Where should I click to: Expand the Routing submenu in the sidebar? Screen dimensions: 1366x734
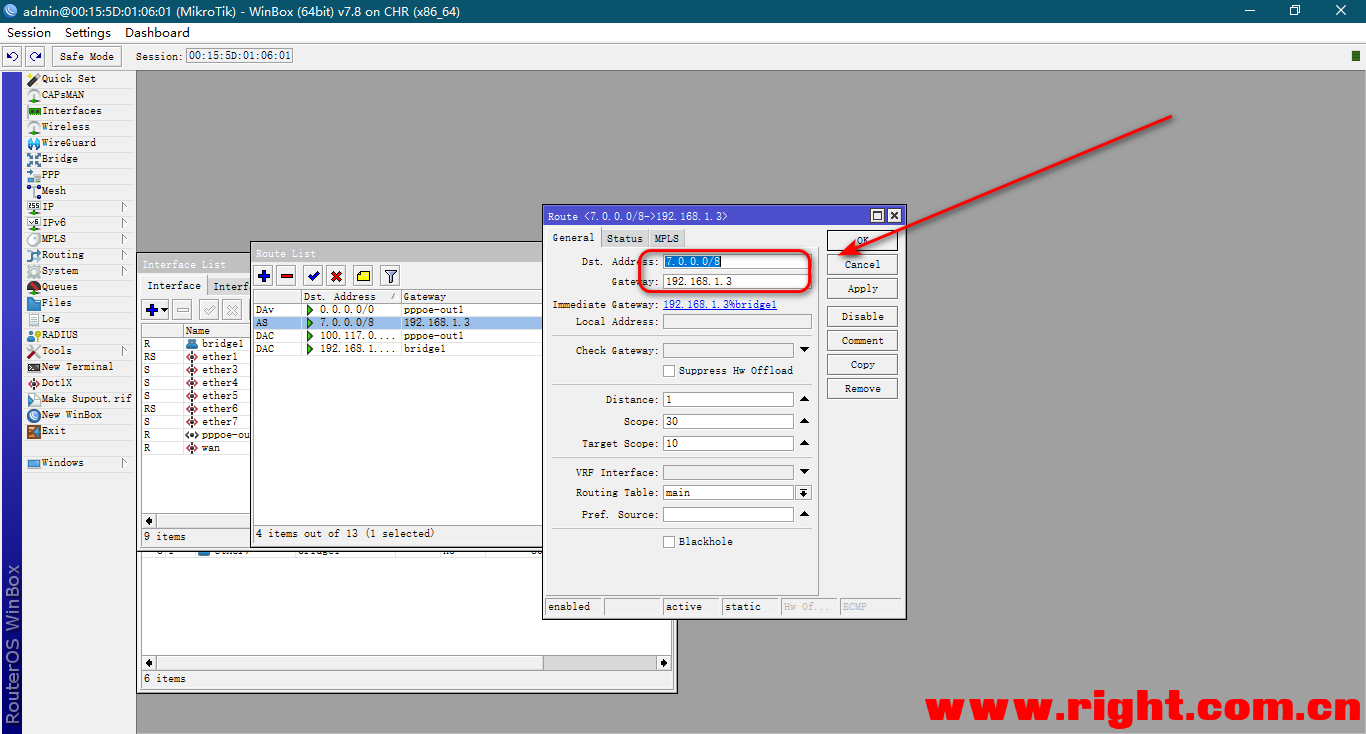(124, 255)
